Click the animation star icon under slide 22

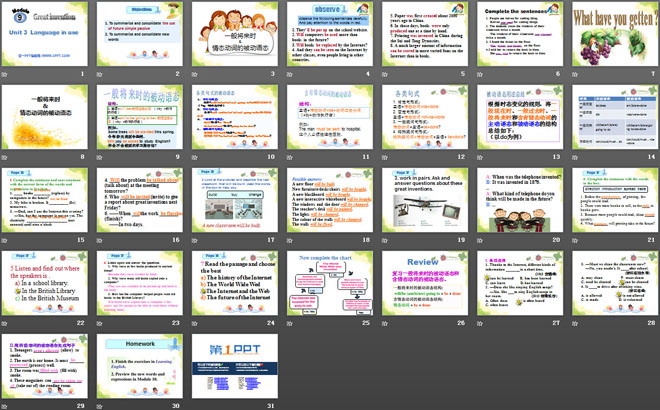pyautogui.click(x=5, y=324)
